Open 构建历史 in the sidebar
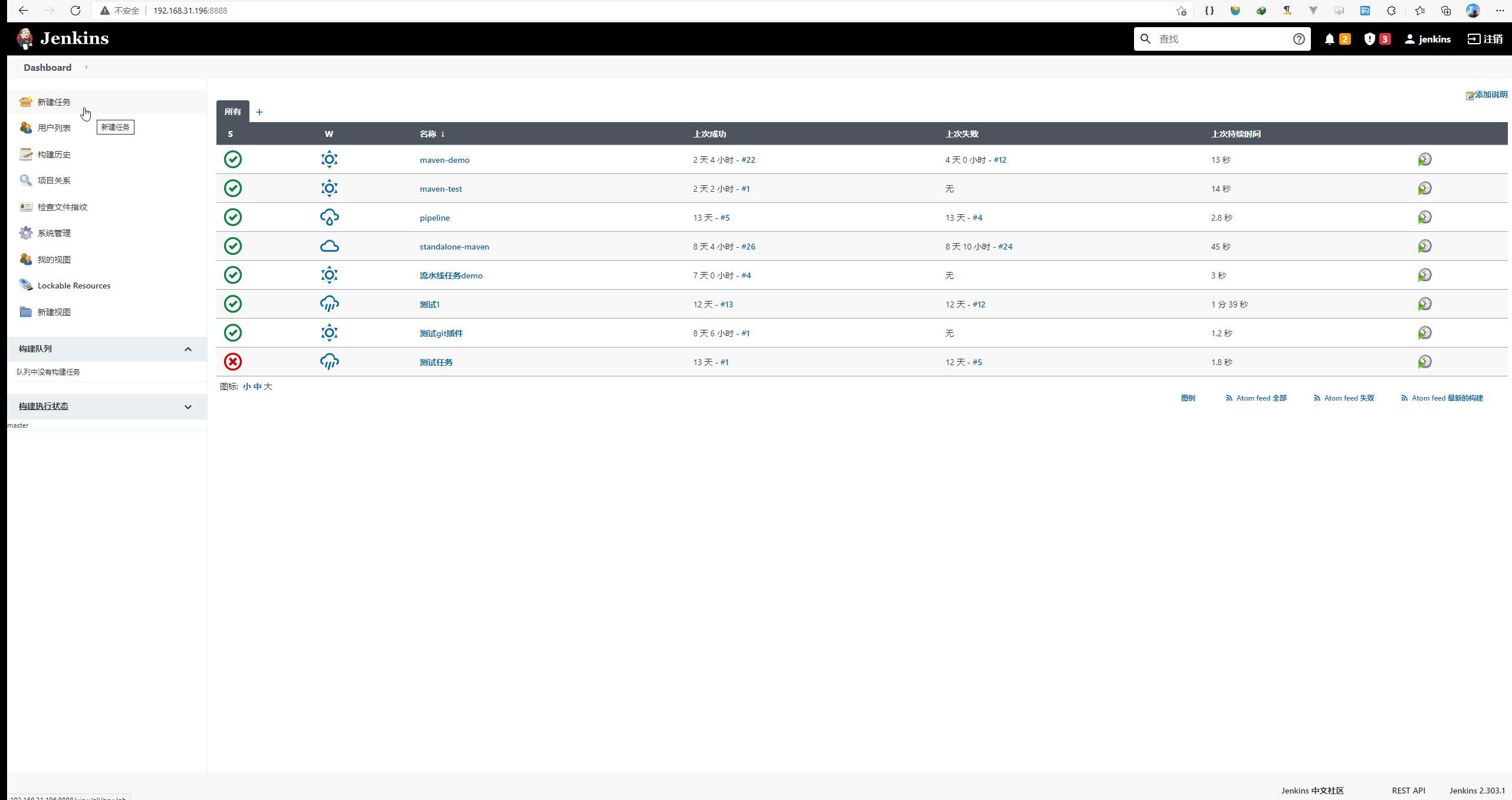Viewport: 1512px width, 800px height. (x=54, y=155)
